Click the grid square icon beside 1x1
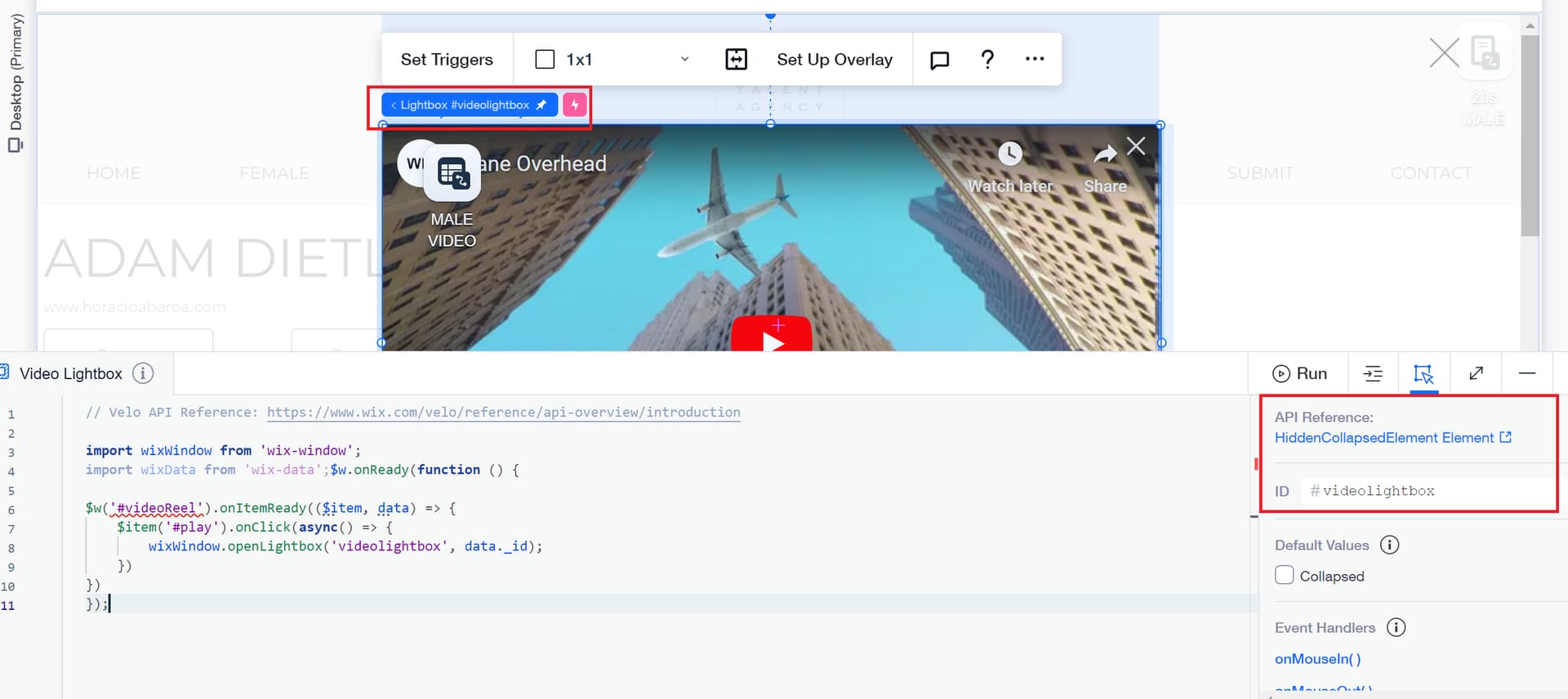The height and width of the screenshot is (699, 1568). tap(545, 60)
